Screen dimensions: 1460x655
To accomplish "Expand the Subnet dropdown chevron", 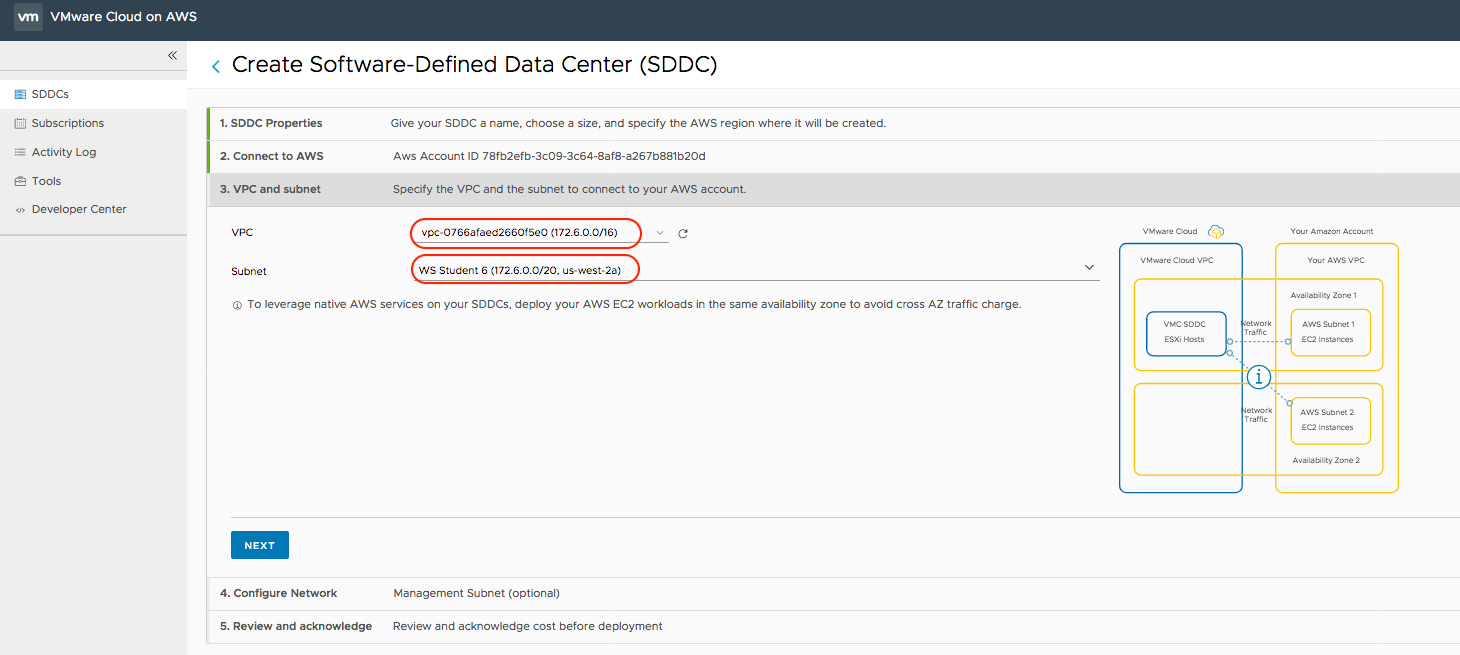I will 1089,268.
